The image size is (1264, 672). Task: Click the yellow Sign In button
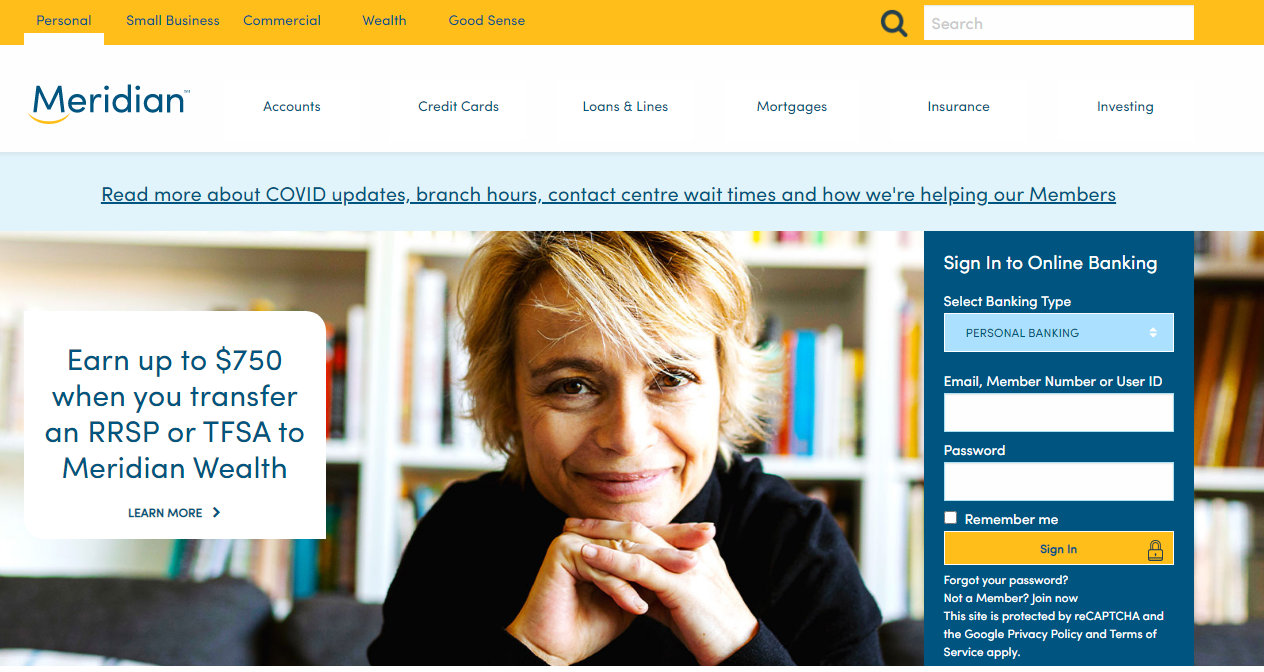[1058, 548]
